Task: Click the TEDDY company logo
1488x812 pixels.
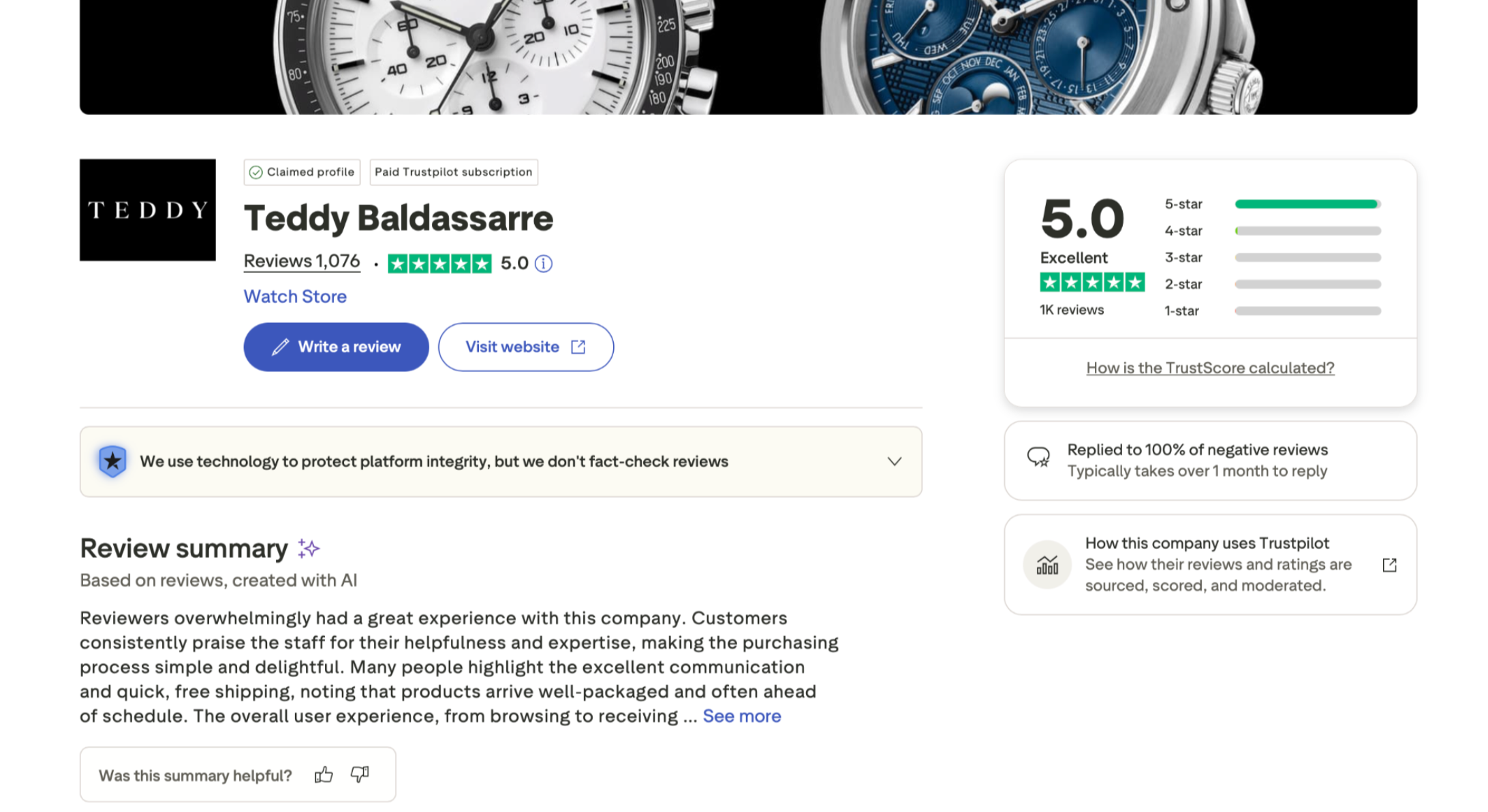Action: [x=148, y=210]
